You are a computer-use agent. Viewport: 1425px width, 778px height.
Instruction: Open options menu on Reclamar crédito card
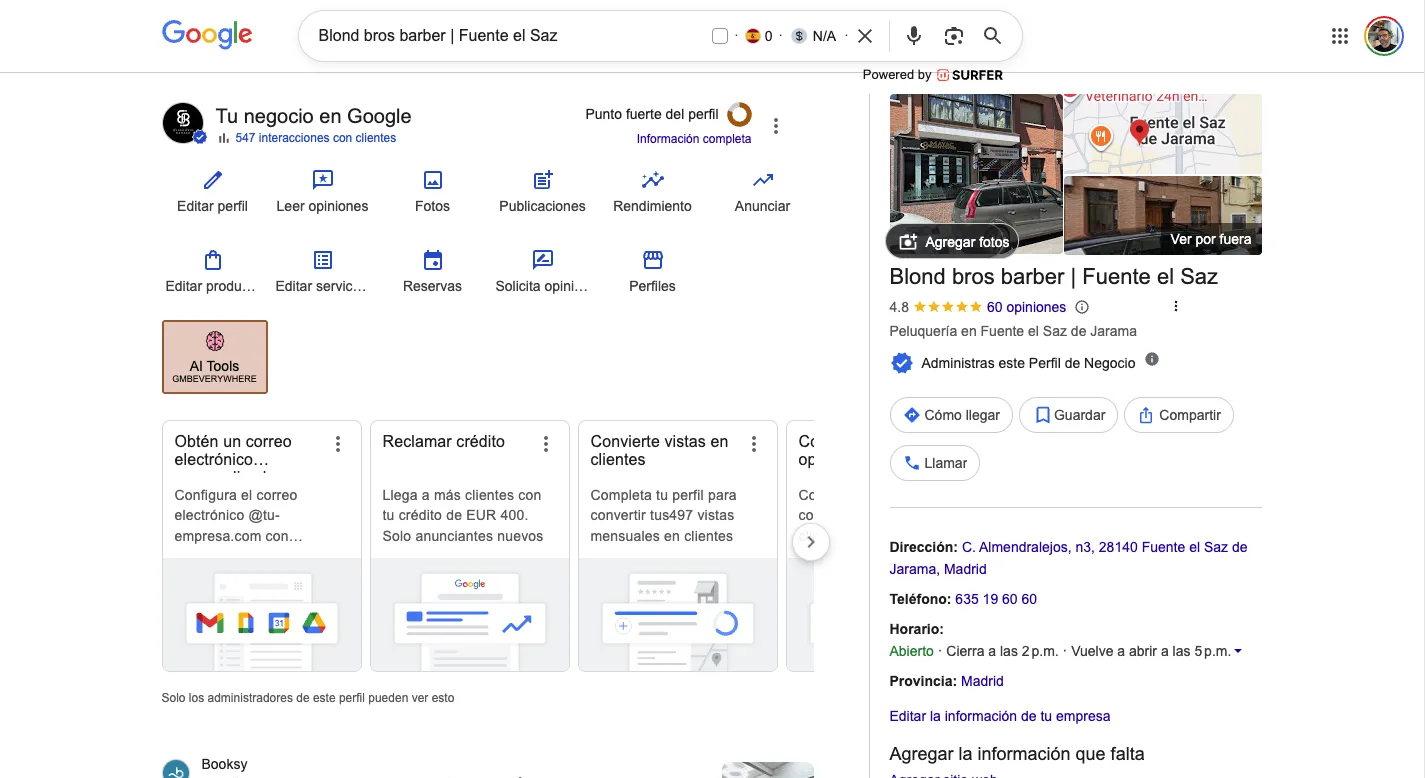pyautogui.click(x=546, y=444)
